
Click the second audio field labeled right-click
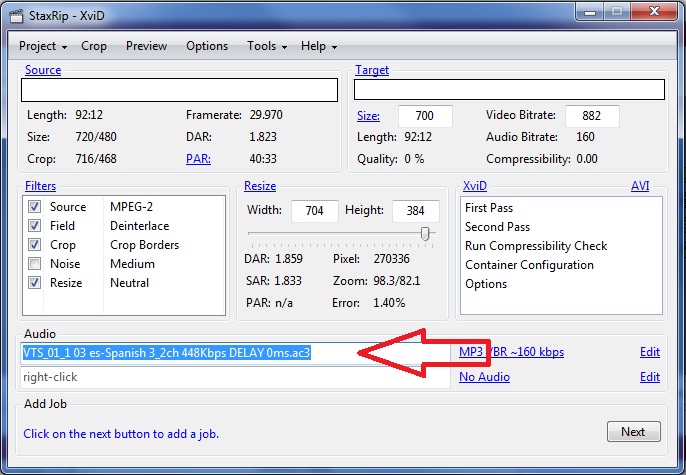point(235,377)
